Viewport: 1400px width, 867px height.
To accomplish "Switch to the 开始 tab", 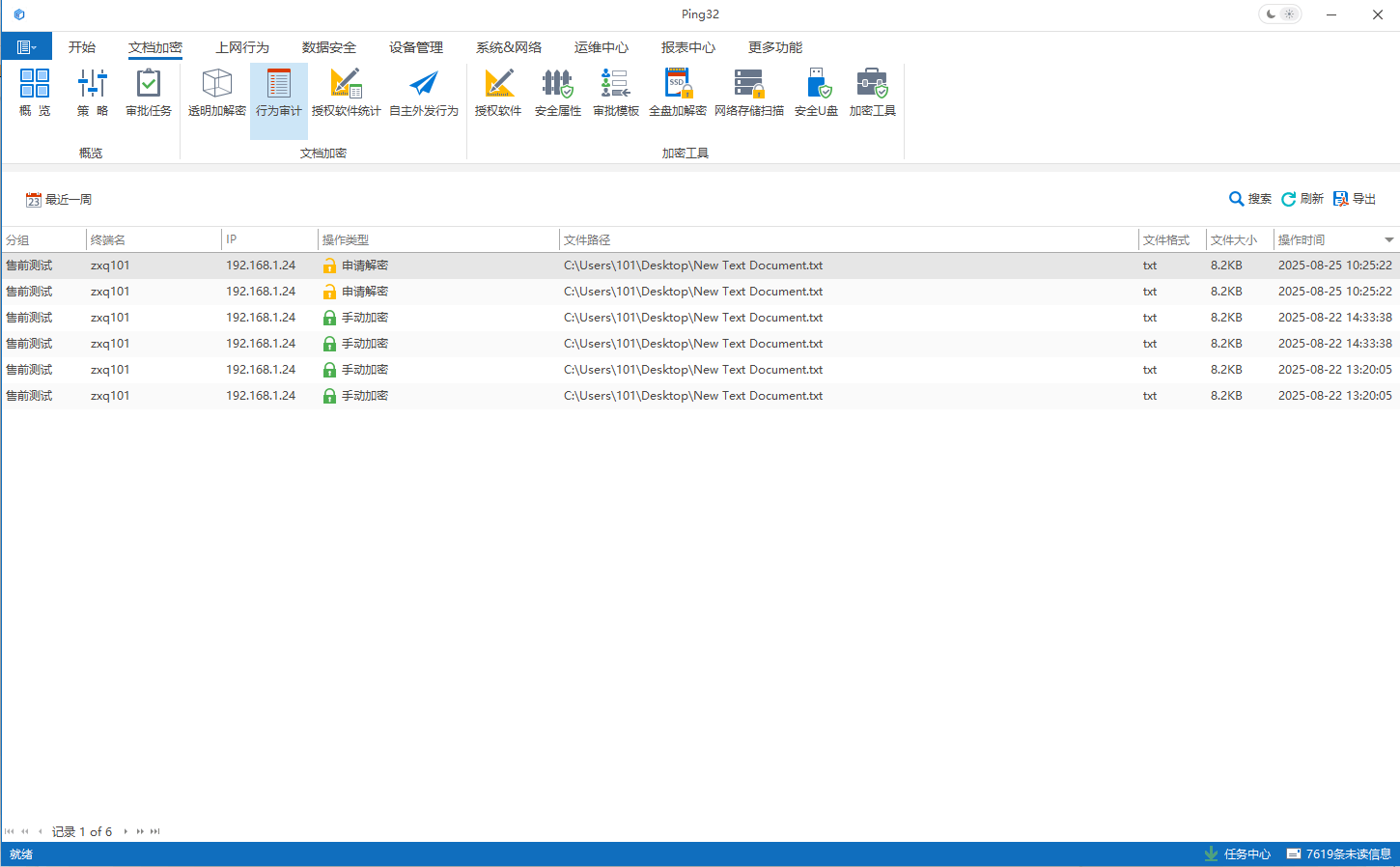I will coord(82,47).
